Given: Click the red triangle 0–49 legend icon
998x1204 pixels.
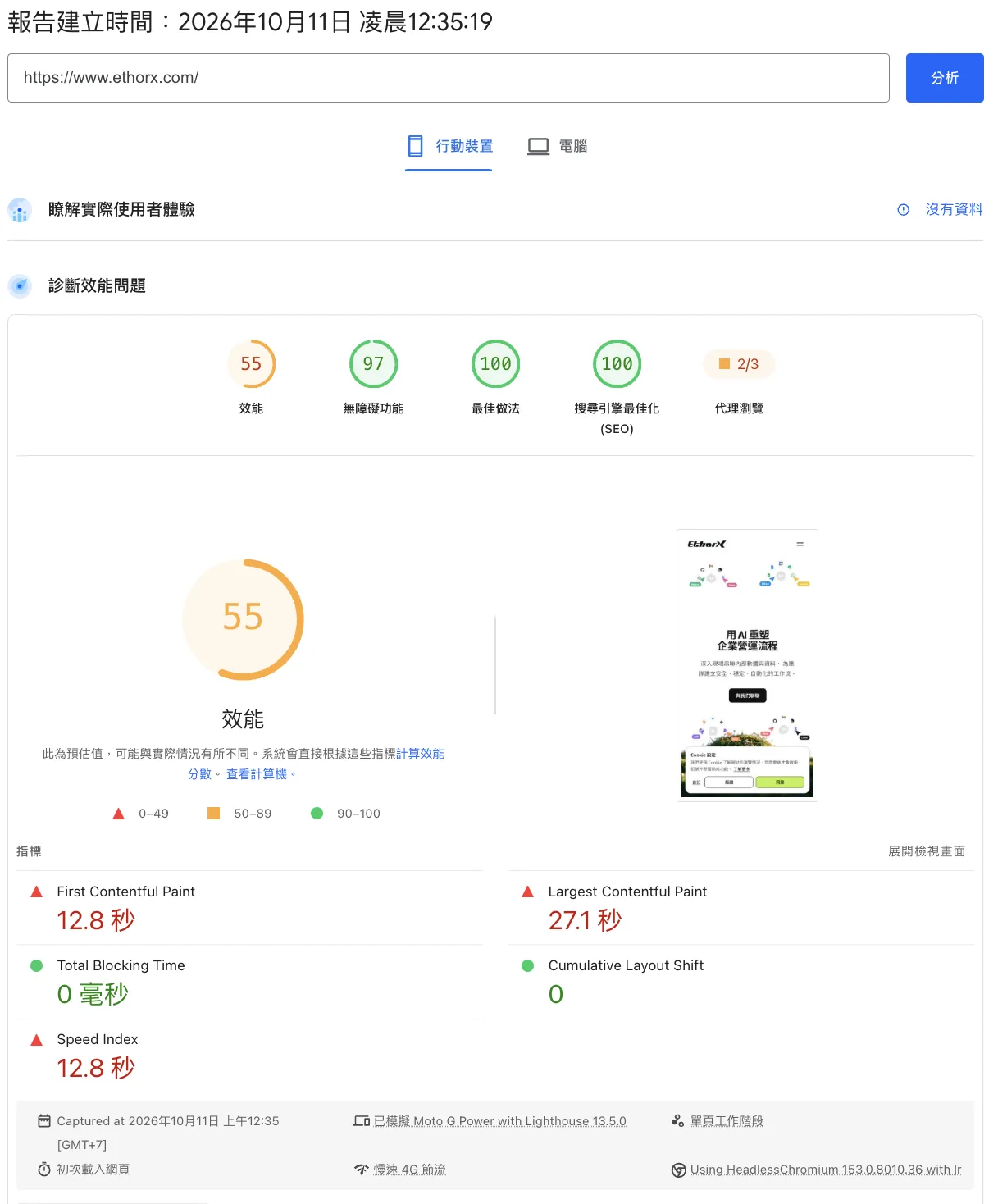Looking at the screenshot, I should tap(118, 814).
